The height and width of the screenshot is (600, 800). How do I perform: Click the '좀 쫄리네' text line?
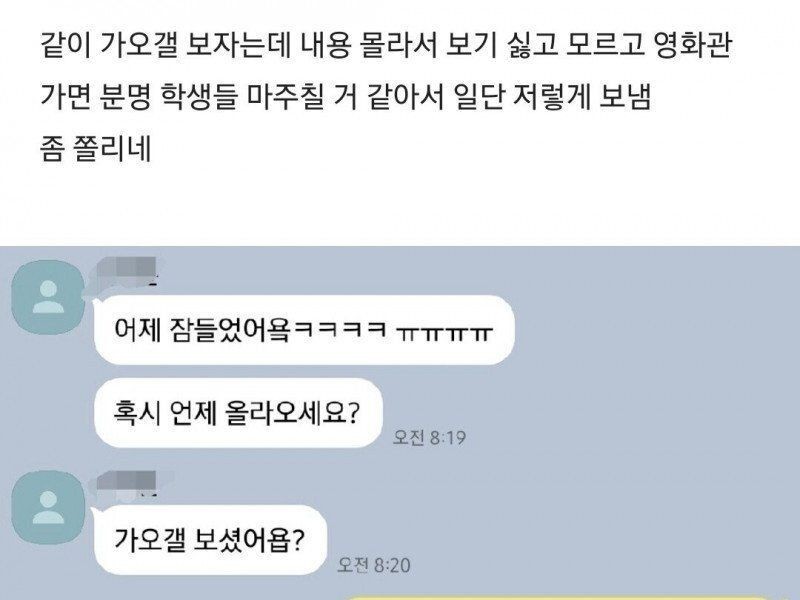click(x=95, y=149)
